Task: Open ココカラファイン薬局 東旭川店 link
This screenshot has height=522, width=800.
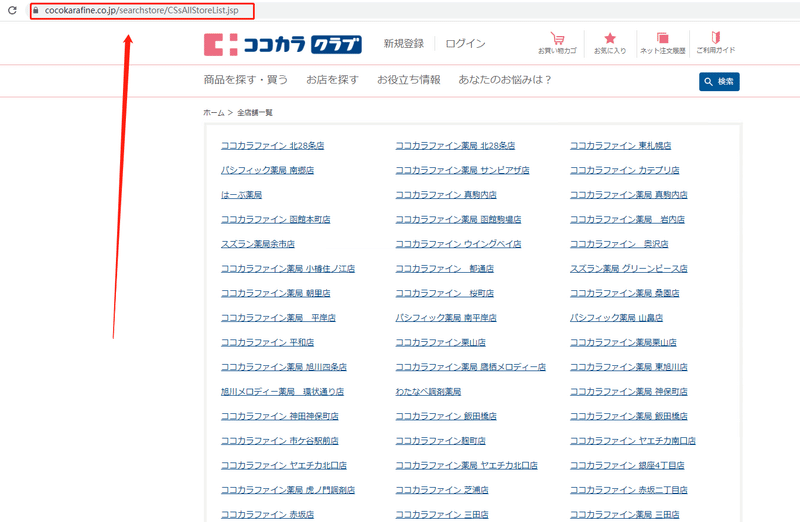Action: point(629,367)
